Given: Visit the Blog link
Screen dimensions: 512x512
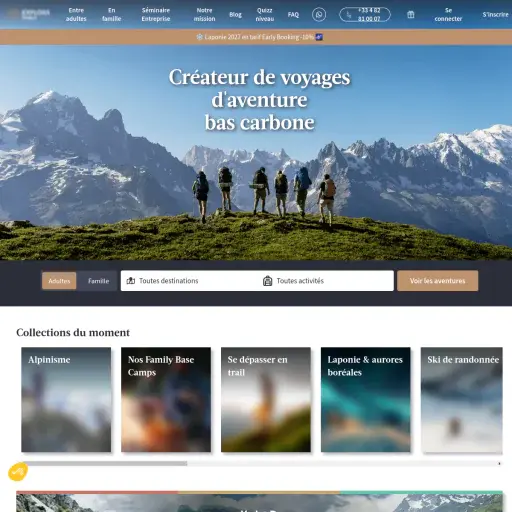Looking at the screenshot, I should coord(235,15).
